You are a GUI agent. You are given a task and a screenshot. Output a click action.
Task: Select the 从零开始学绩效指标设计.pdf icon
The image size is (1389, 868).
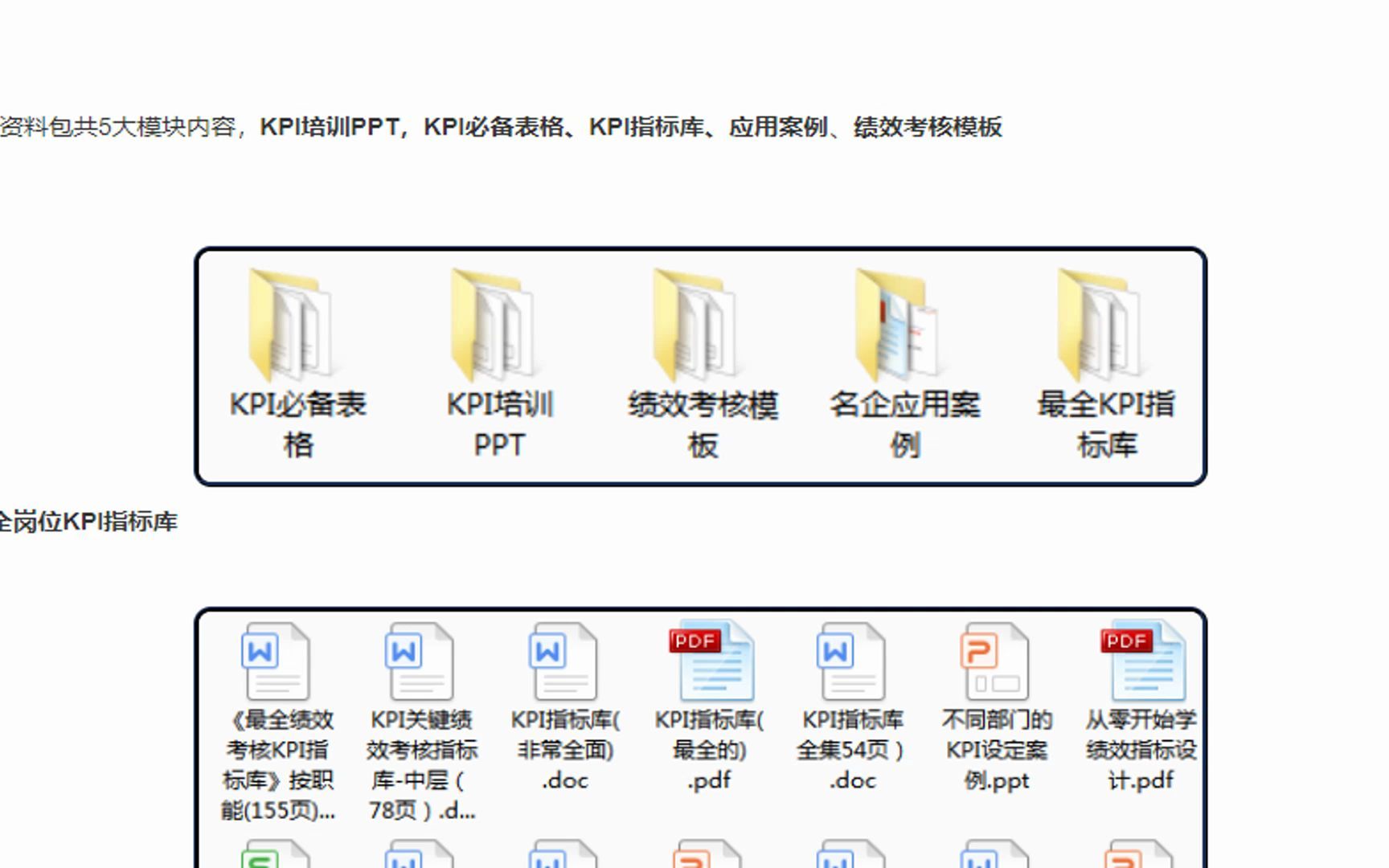pos(1142,661)
